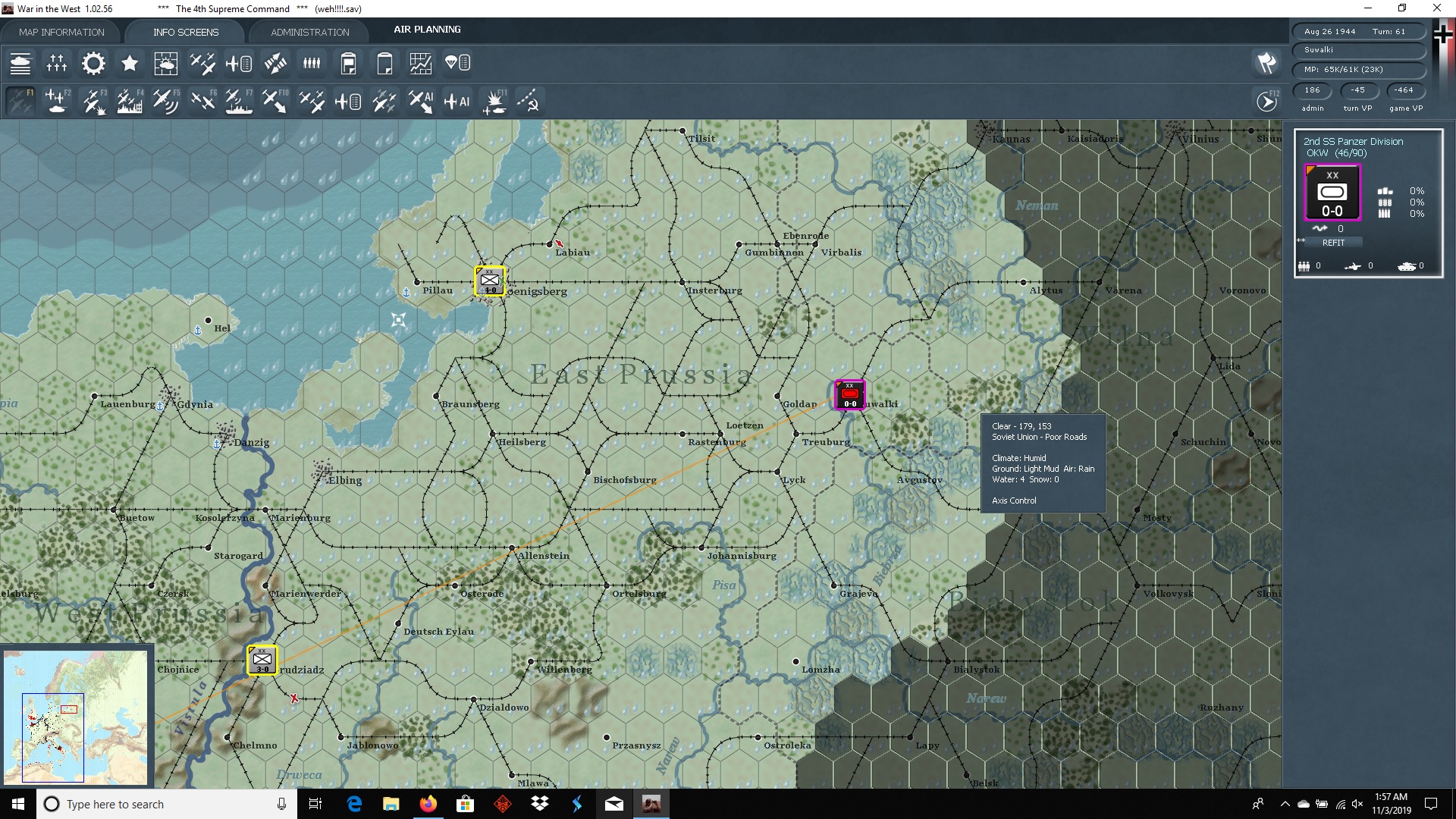Select the F3 ground attack directive icon
This screenshot has width=1456, height=819.
(x=93, y=102)
